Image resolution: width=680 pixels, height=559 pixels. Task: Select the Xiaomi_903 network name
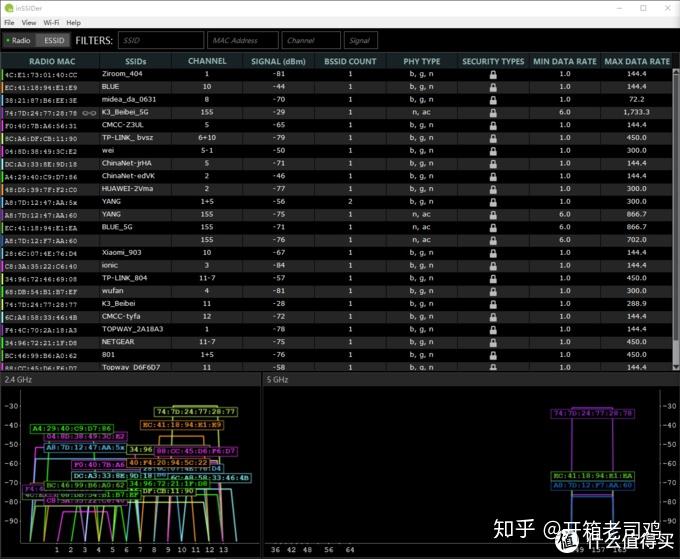121,252
